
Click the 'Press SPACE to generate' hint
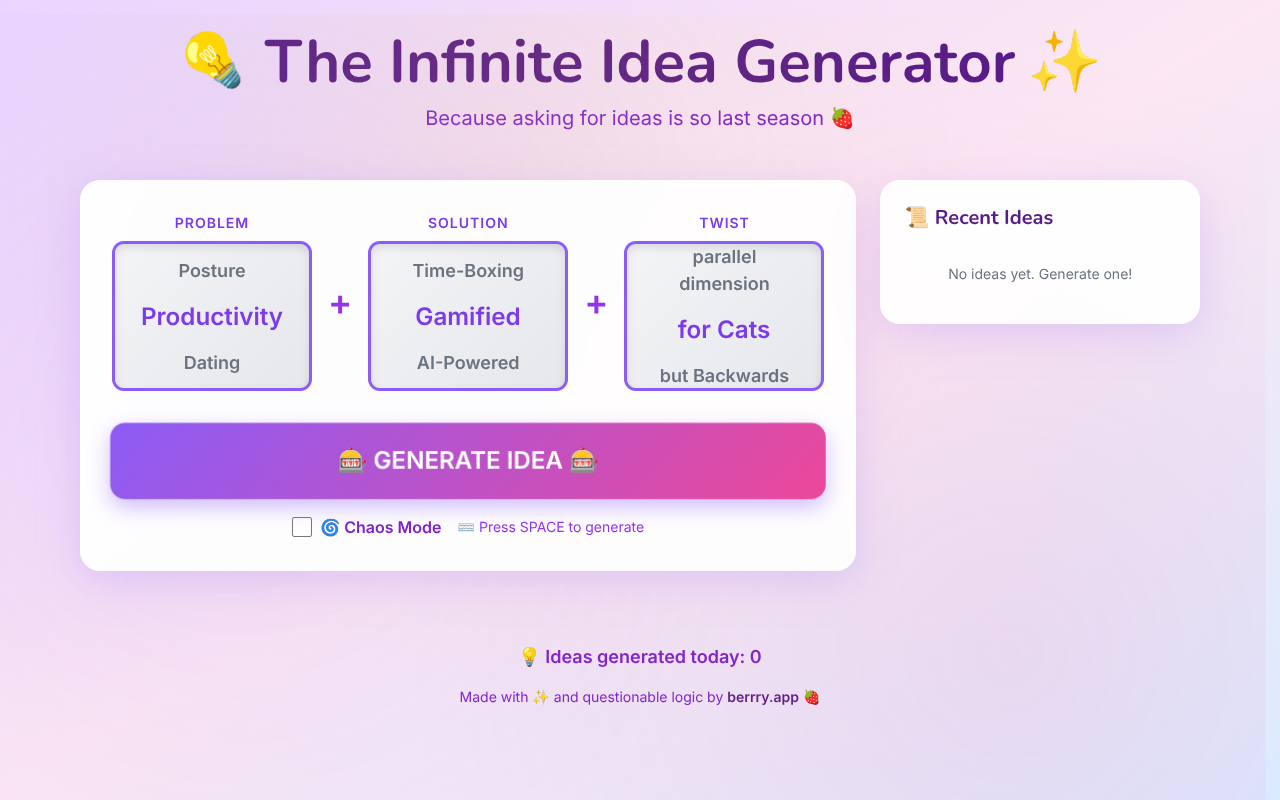pyautogui.click(x=560, y=527)
